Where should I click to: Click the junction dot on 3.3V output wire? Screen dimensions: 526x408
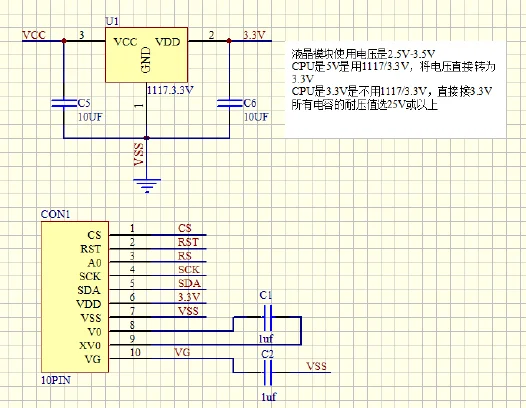tap(229, 41)
